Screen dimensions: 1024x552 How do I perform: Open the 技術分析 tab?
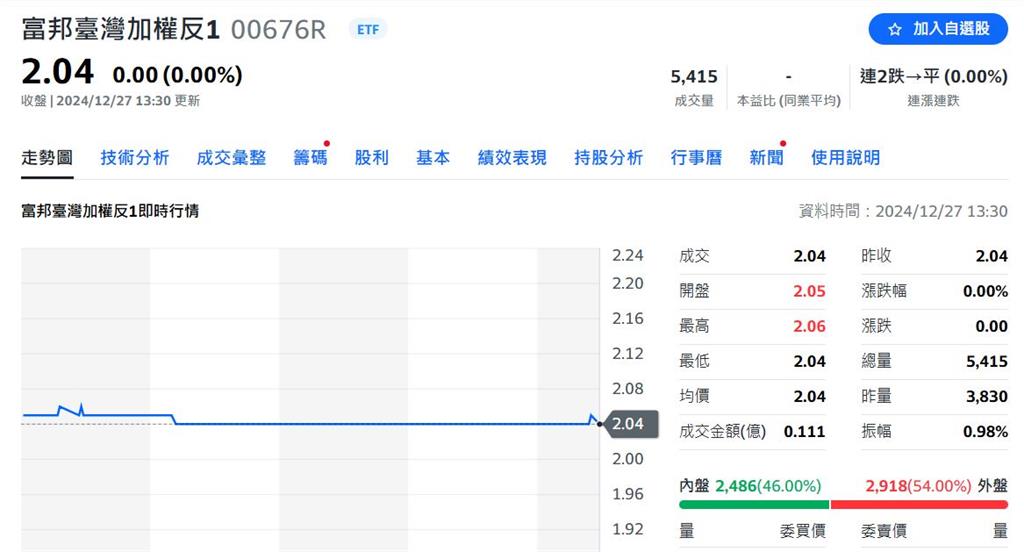coord(135,157)
